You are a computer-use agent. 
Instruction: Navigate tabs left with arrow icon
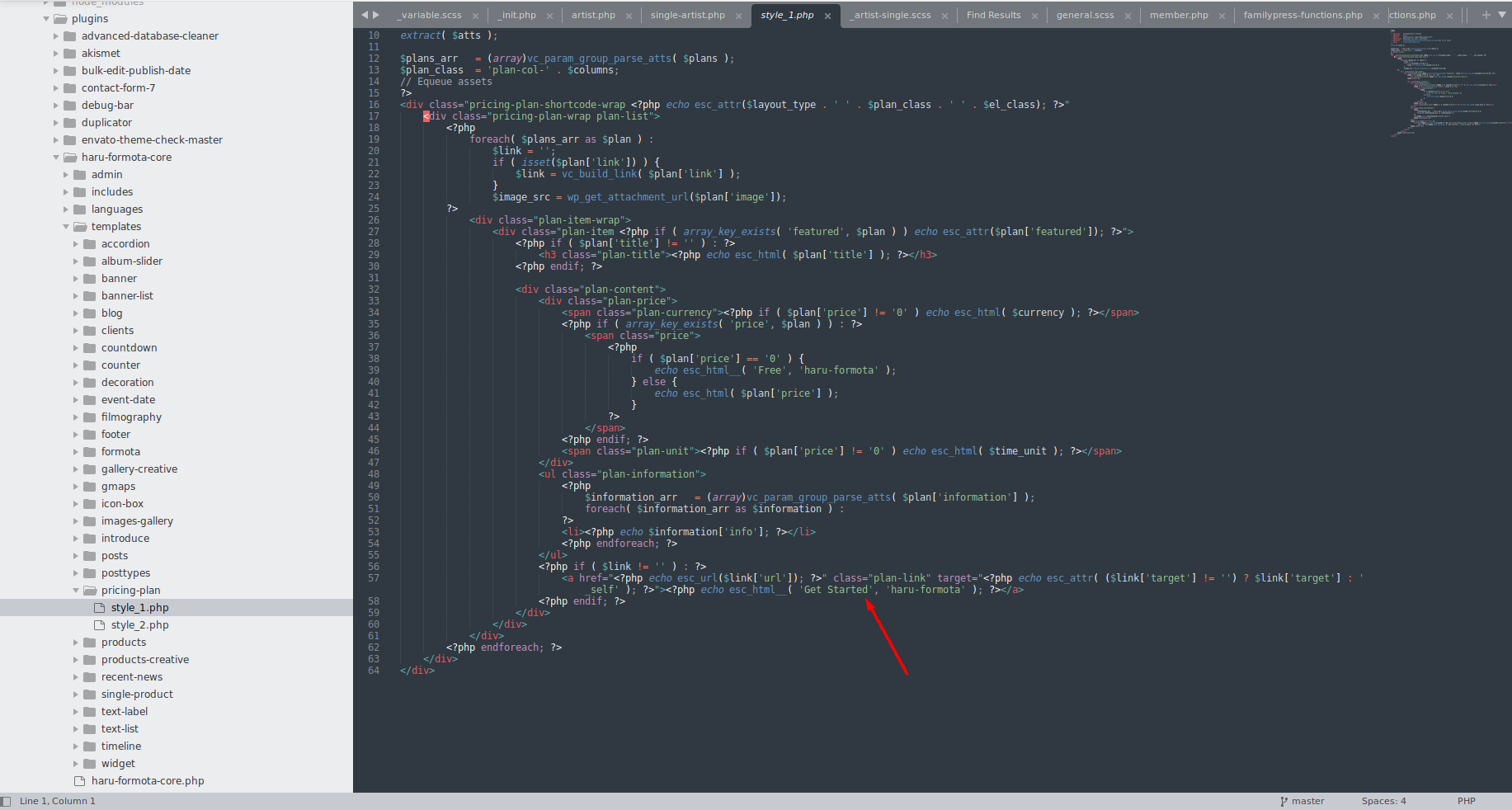tap(365, 15)
